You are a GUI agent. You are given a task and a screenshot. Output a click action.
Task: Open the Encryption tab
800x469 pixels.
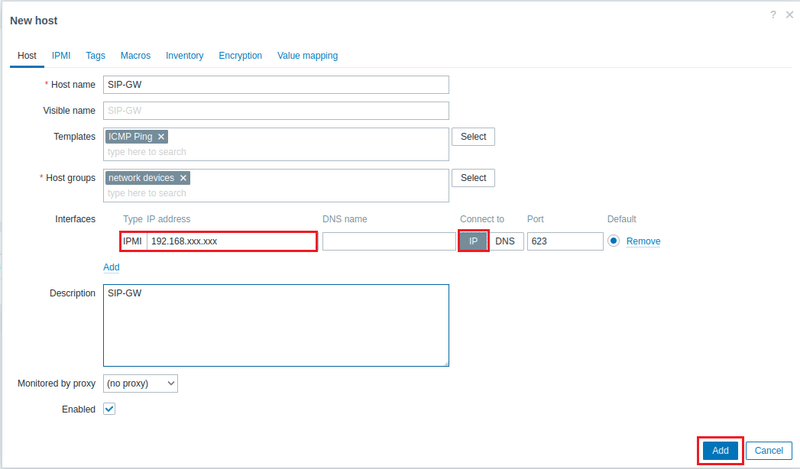pyautogui.click(x=240, y=56)
